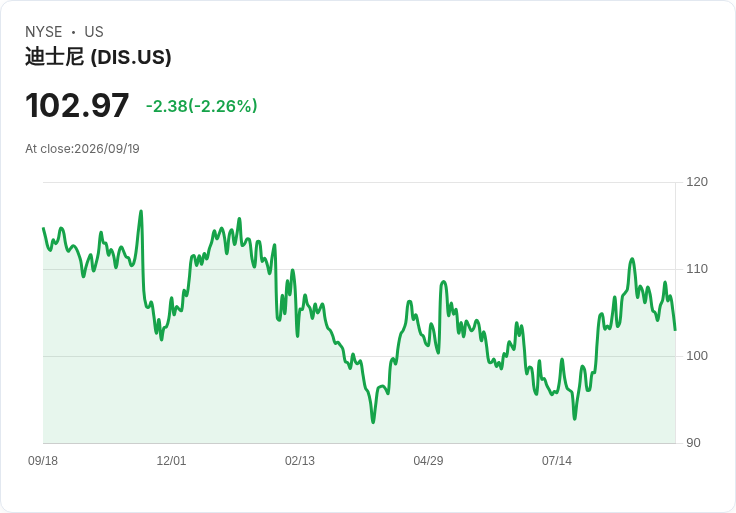
Task: Click the 04/29 date axis label
Action: point(428,461)
